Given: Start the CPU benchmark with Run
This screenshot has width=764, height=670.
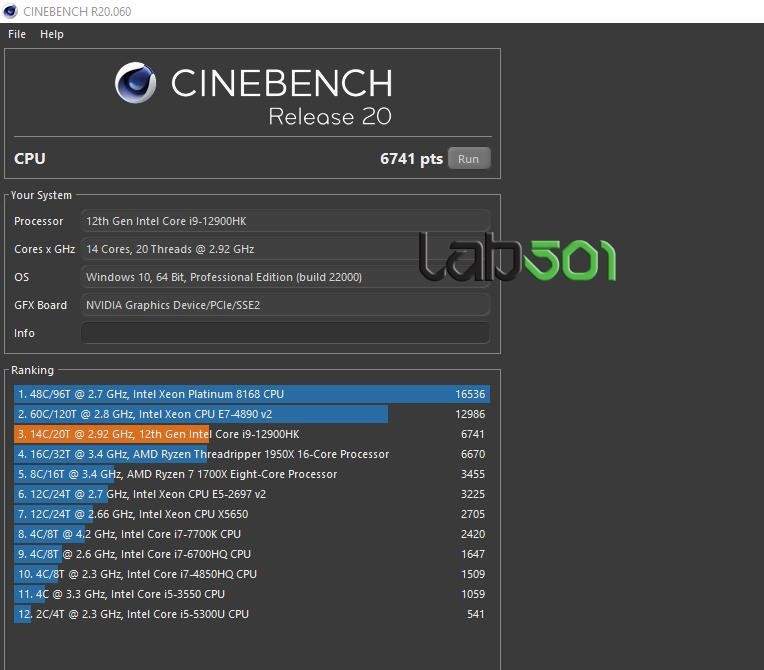Looking at the screenshot, I should (x=469, y=159).
